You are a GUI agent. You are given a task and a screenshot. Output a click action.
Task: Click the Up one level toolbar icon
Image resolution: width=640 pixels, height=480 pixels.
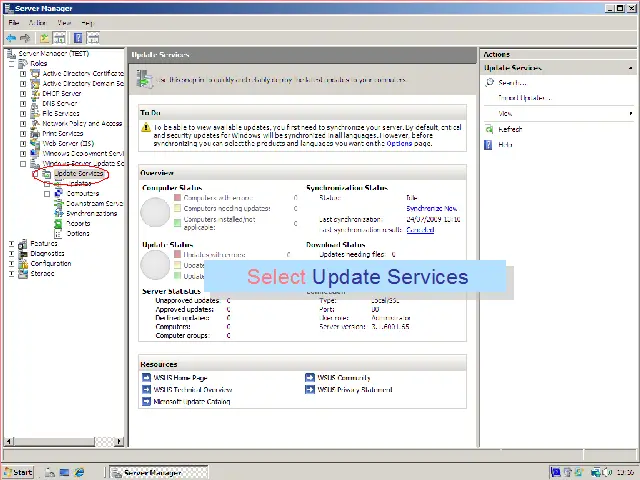tap(44, 38)
